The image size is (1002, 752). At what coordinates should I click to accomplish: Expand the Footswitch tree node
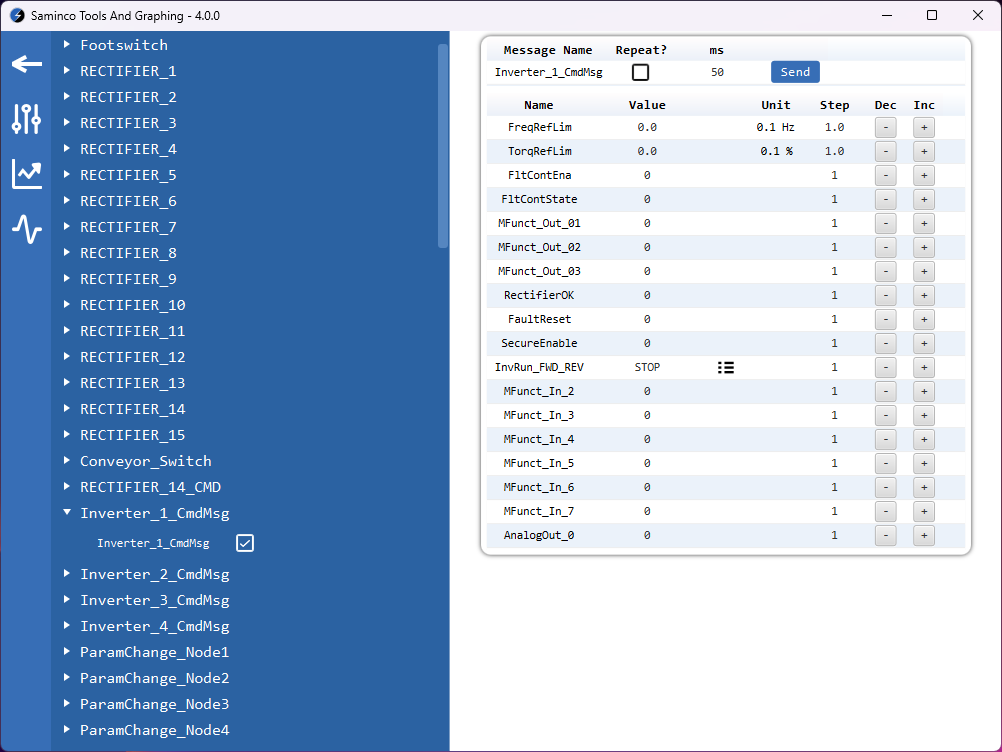click(66, 45)
